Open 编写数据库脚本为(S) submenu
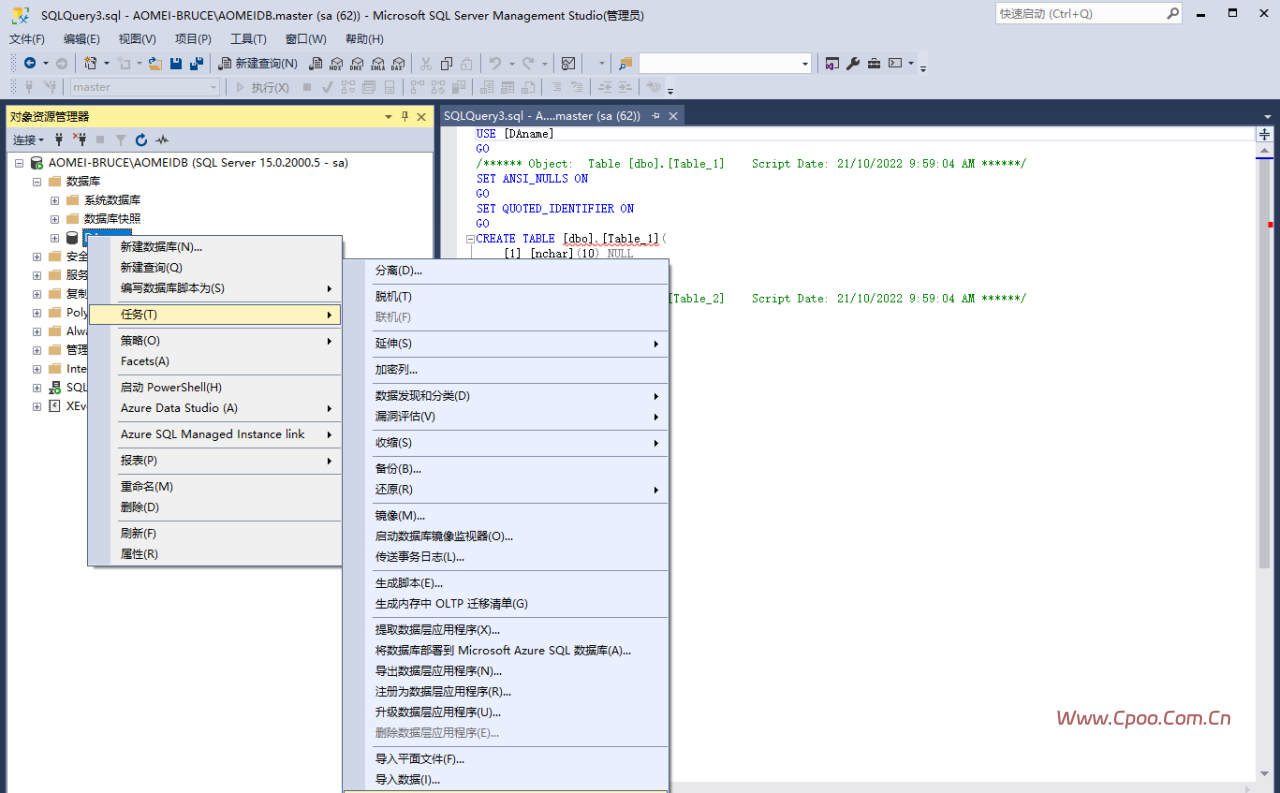The width and height of the screenshot is (1280, 793). pos(215,288)
